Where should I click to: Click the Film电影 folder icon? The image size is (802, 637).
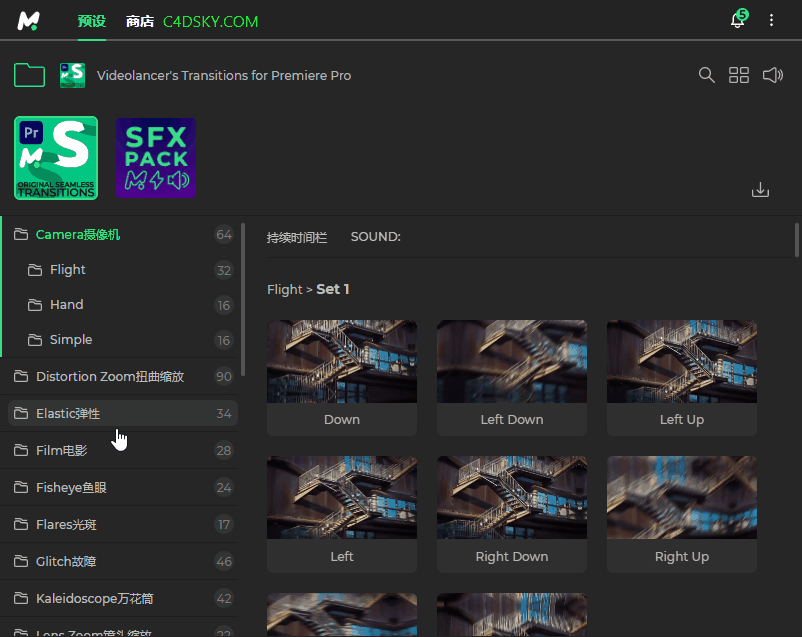pos(21,450)
